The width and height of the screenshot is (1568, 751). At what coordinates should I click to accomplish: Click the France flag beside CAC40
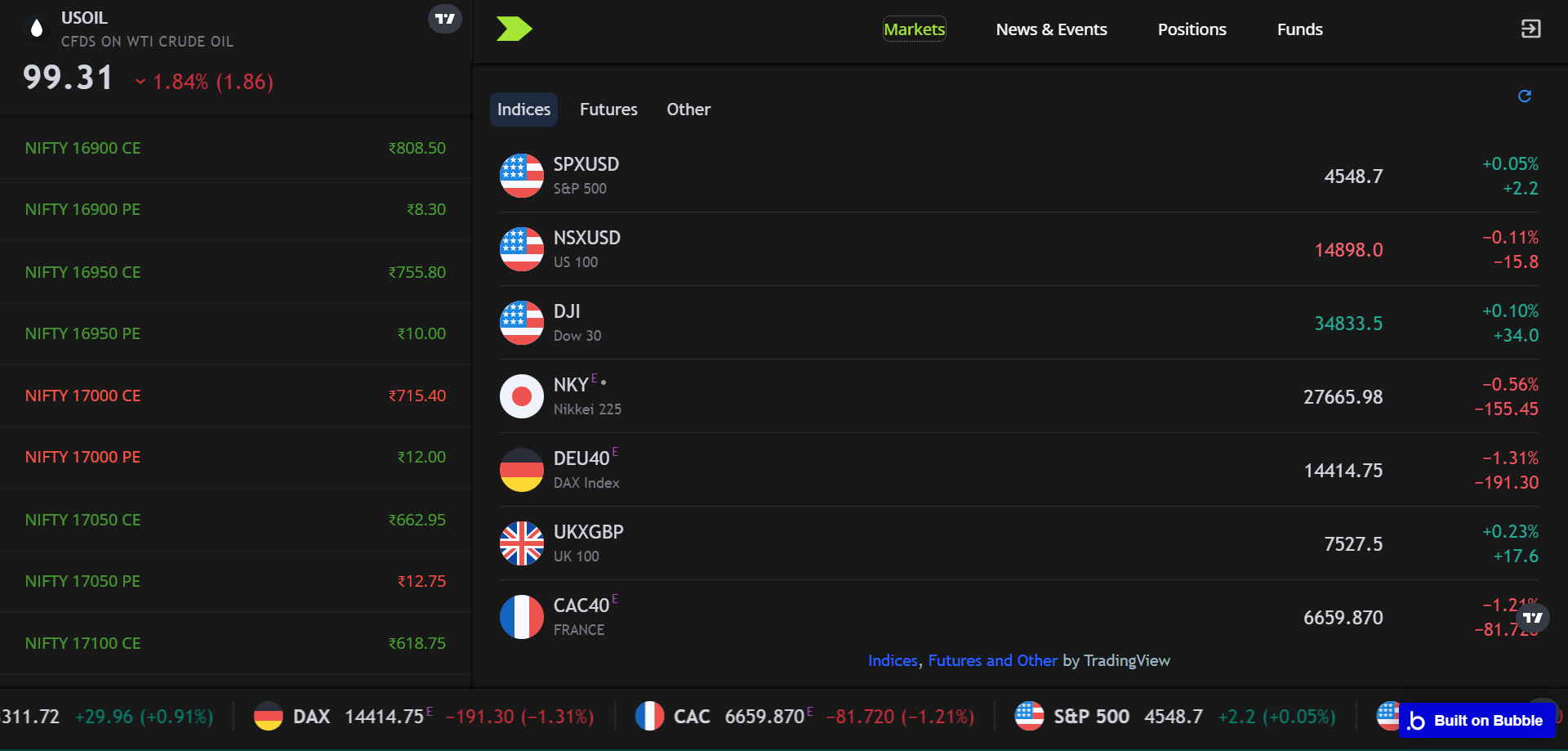pyautogui.click(x=522, y=617)
